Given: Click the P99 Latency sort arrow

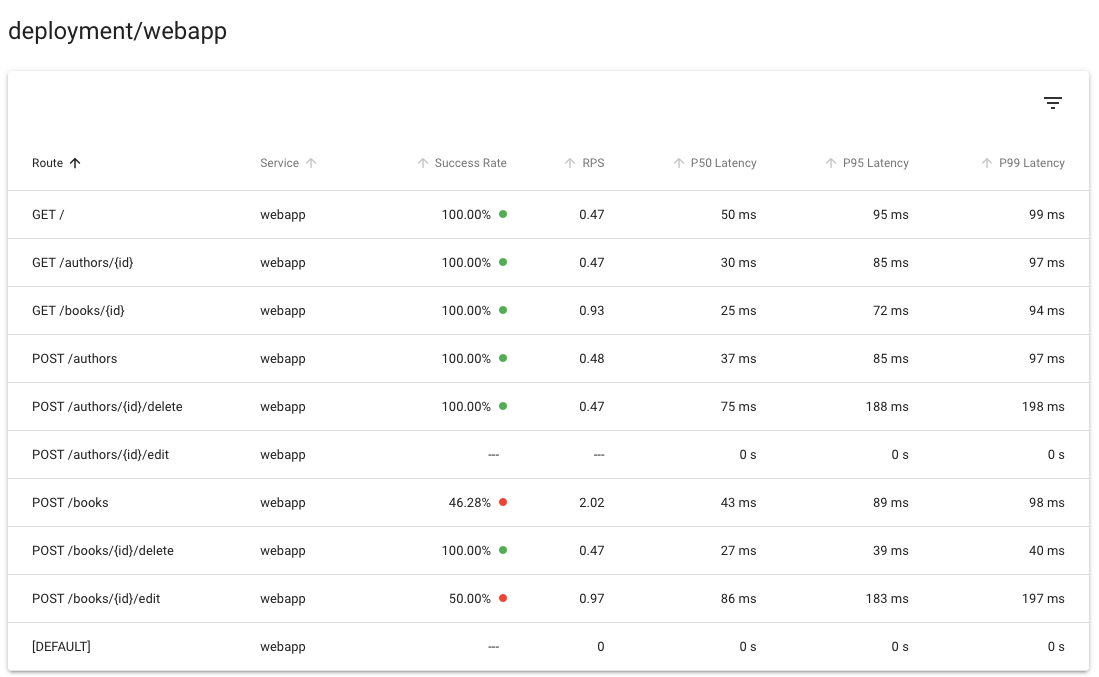Looking at the screenshot, I should click(986, 163).
